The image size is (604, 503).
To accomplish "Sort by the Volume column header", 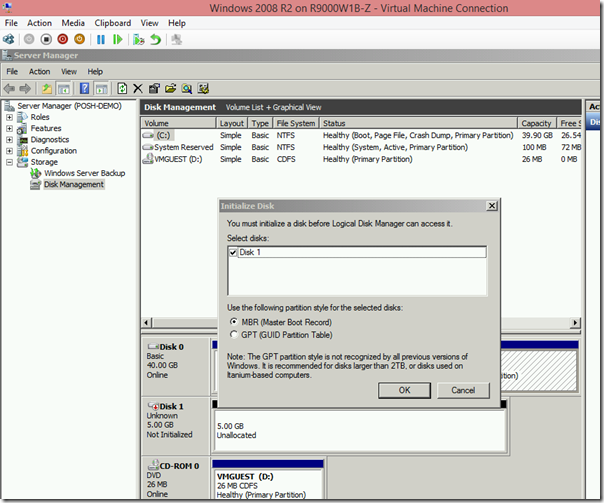I will click(178, 123).
